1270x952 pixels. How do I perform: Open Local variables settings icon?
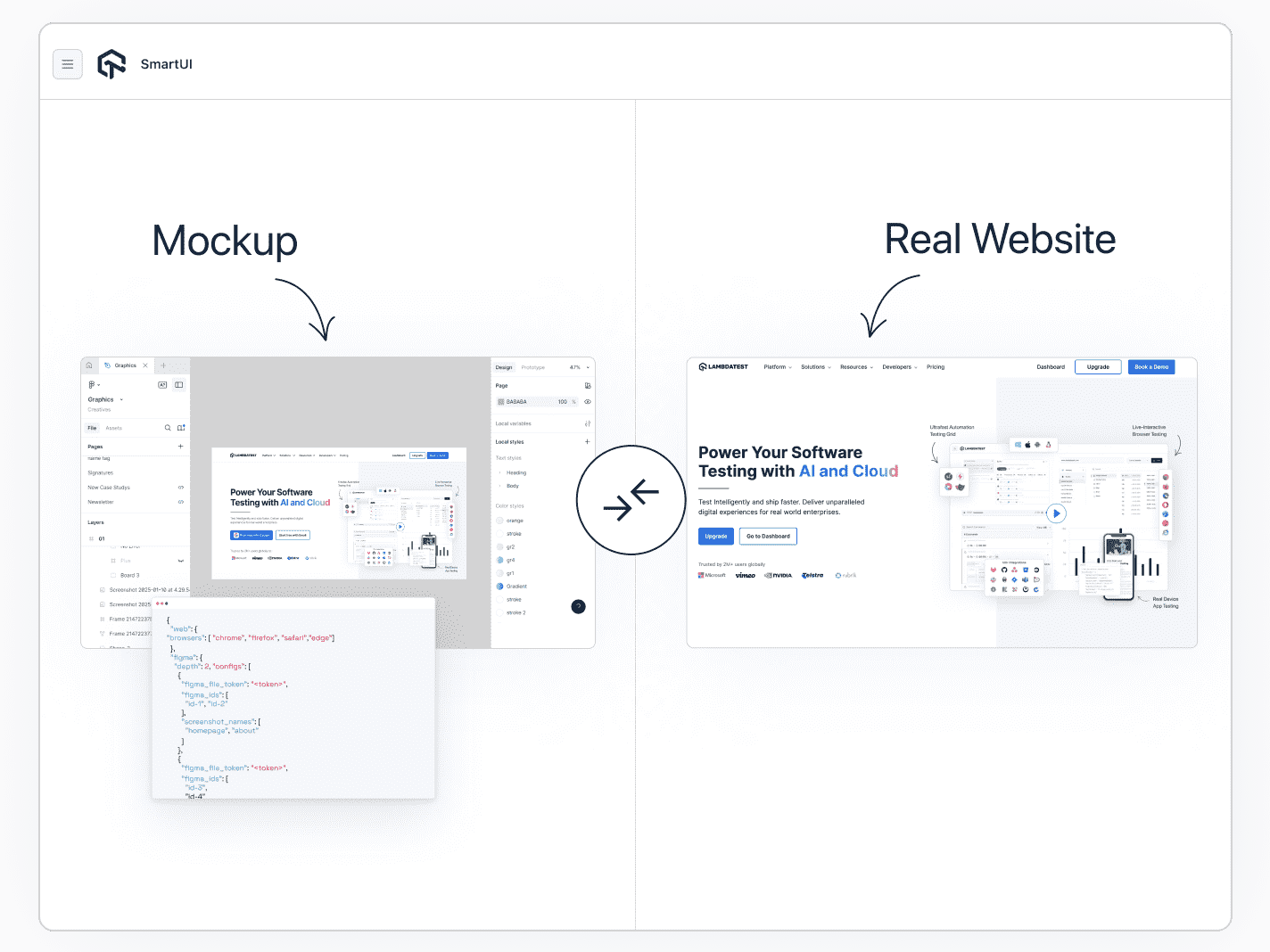click(x=588, y=424)
